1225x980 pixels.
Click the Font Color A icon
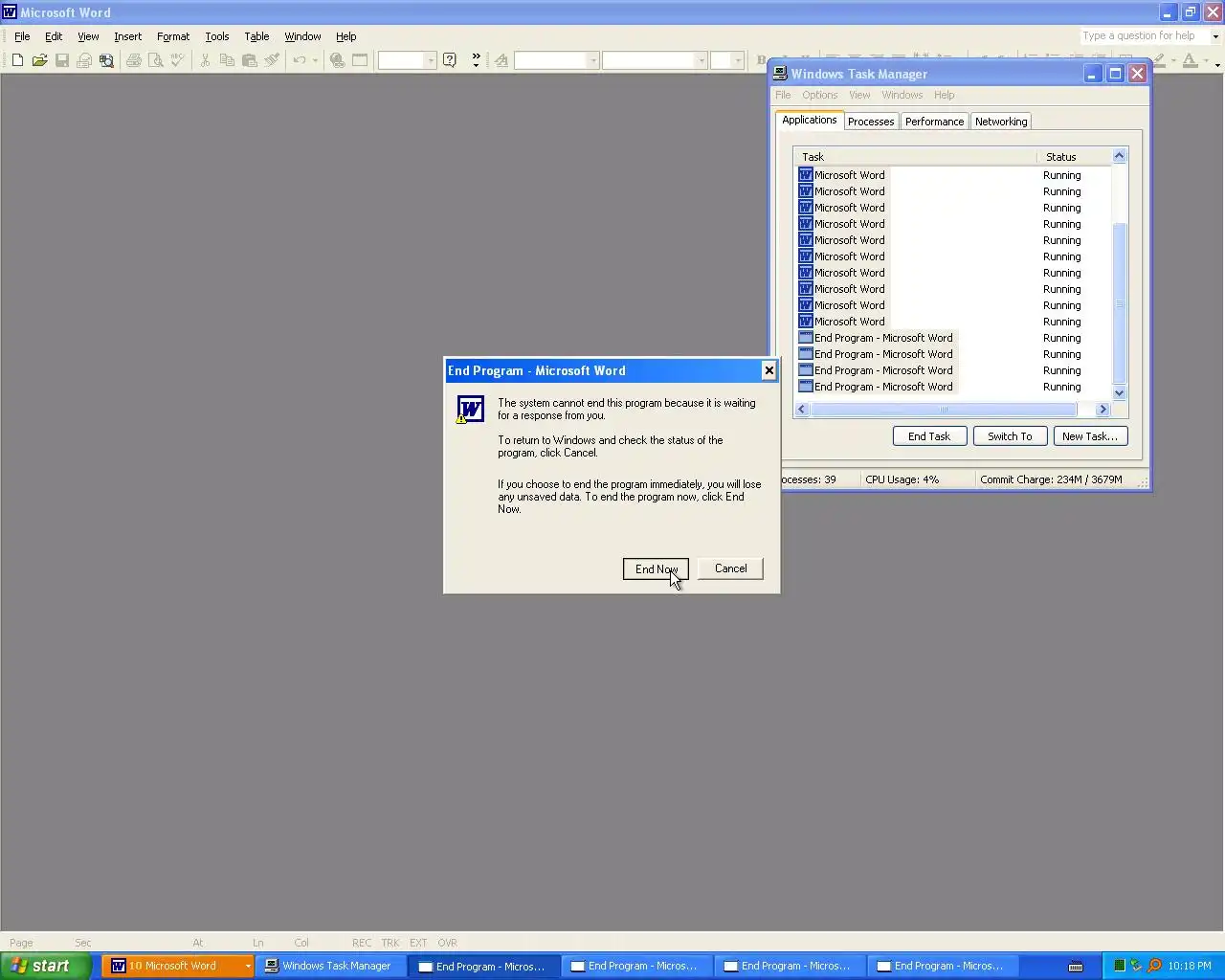point(1190,60)
